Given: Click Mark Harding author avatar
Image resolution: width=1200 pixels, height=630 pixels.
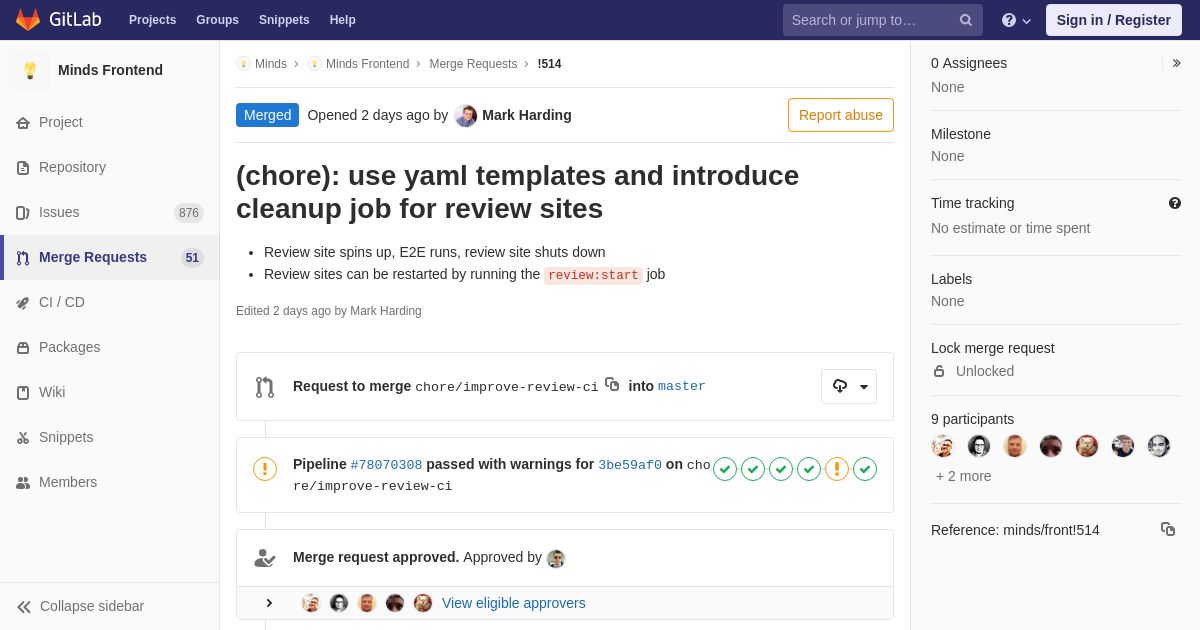Looking at the screenshot, I should pos(466,115).
